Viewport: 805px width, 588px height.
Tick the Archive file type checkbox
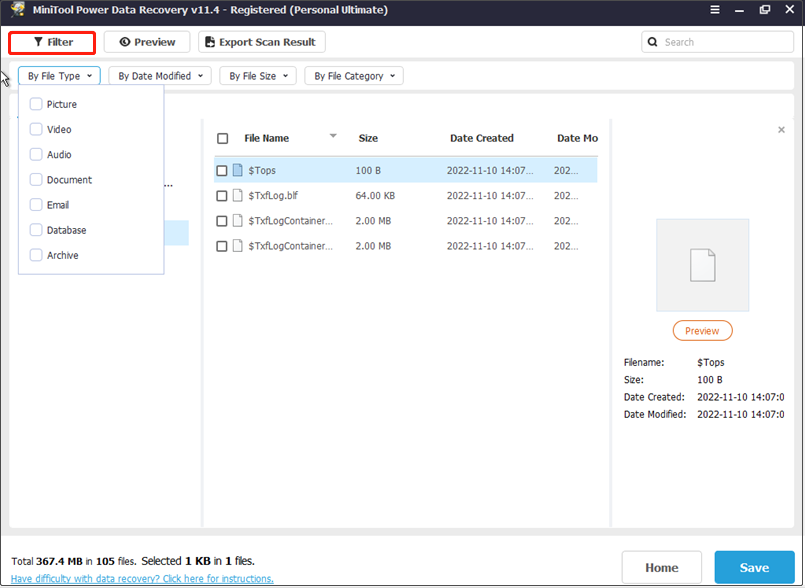[36, 255]
